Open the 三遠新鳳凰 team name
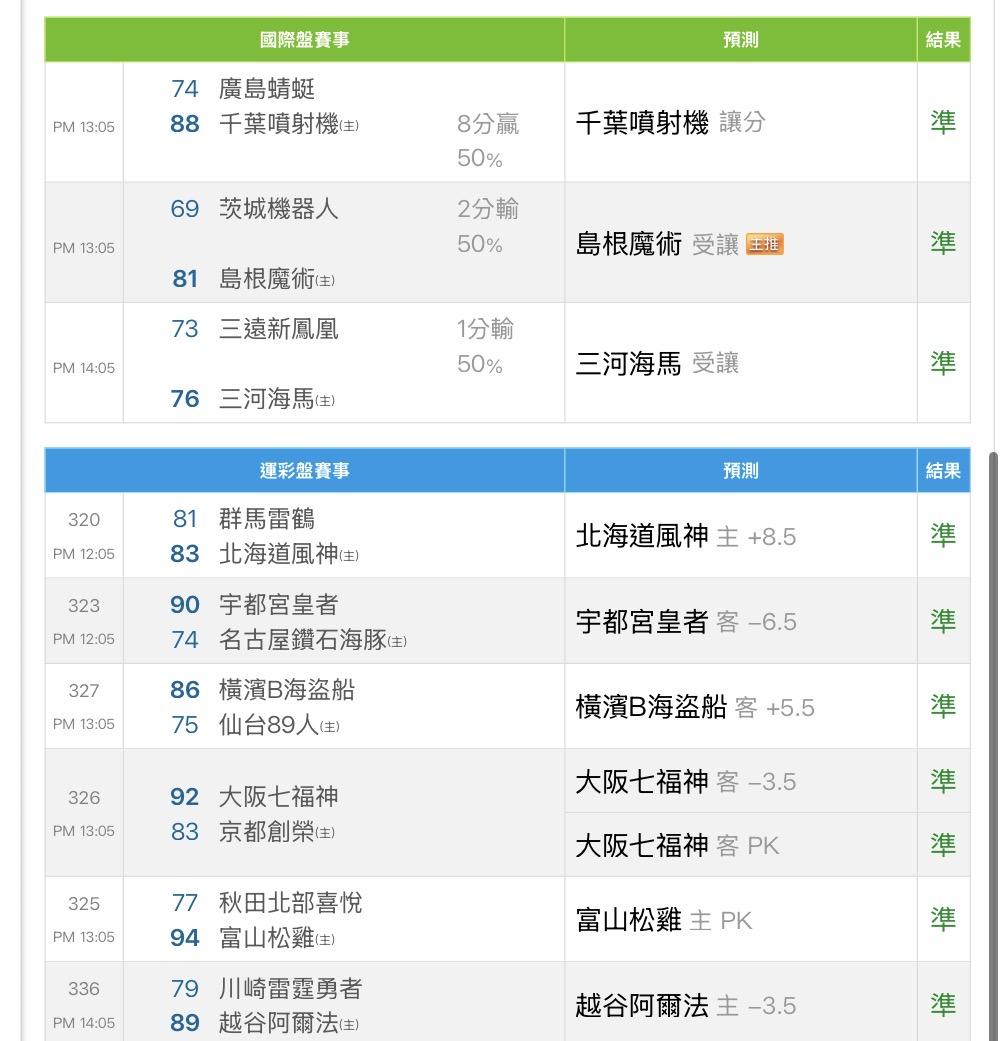 (x=278, y=329)
